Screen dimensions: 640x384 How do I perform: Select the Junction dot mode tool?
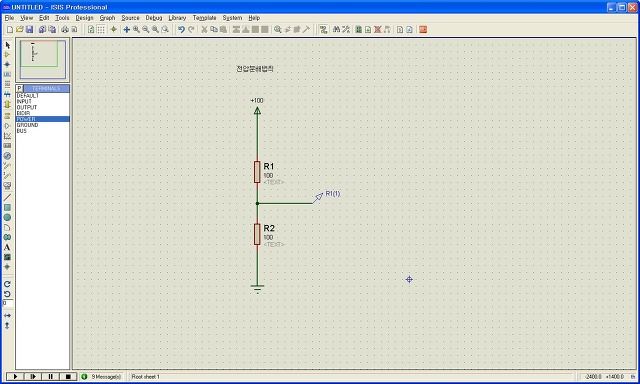(7, 64)
